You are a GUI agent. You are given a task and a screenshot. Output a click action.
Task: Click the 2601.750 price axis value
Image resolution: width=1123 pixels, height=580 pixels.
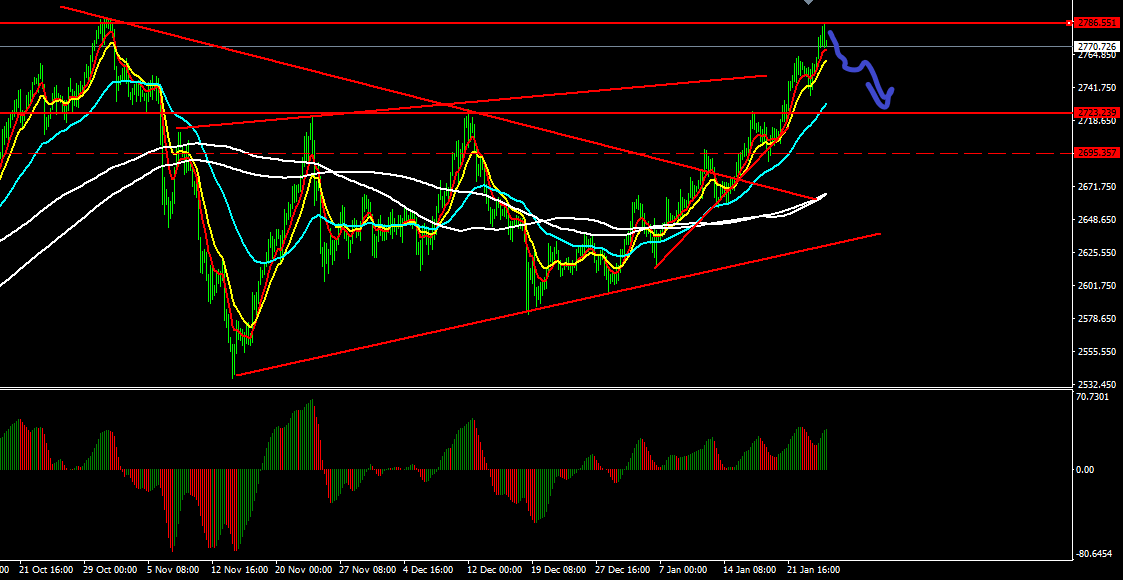1097,285
